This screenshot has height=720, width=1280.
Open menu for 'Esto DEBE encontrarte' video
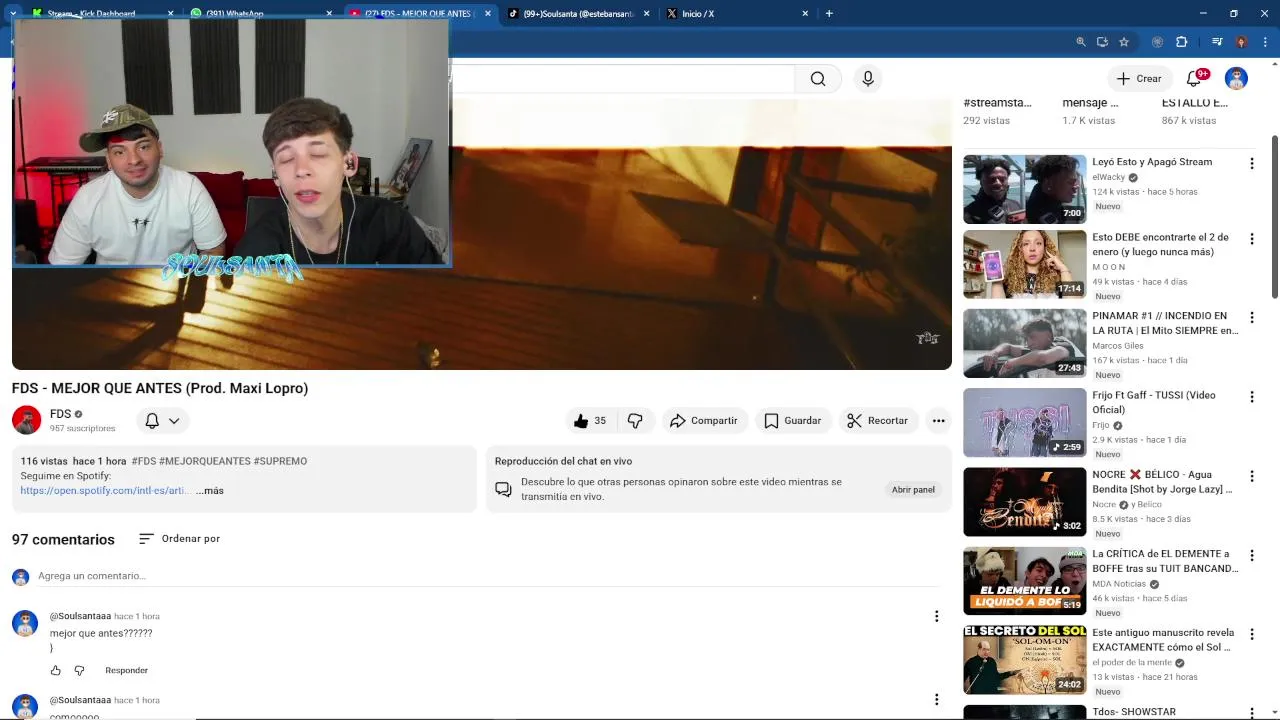pyautogui.click(x=1251, y=239)
